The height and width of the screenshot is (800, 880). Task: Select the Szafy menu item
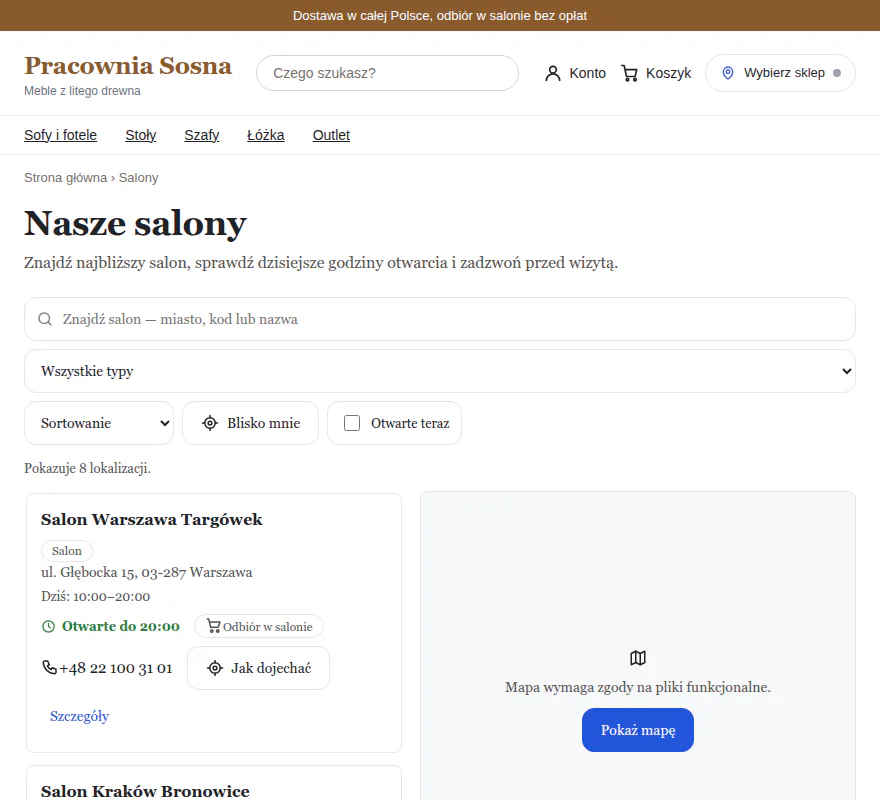[x=201, y=135]
